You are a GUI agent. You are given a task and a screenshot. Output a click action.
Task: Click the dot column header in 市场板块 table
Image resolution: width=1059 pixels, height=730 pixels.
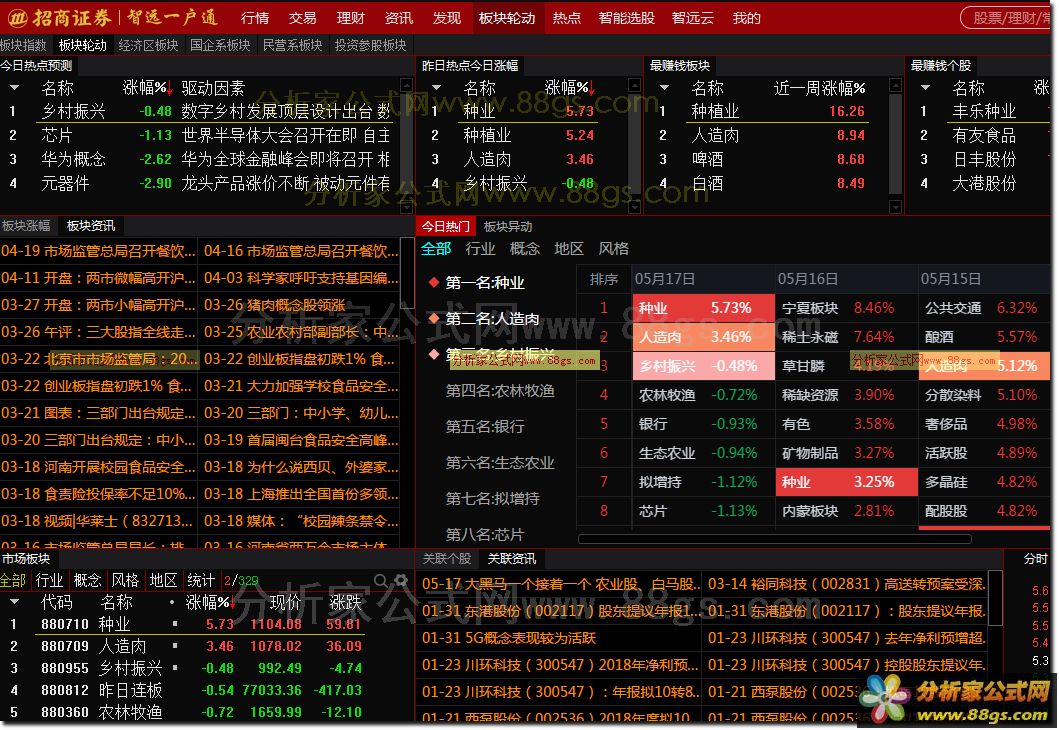pos(172,602)
